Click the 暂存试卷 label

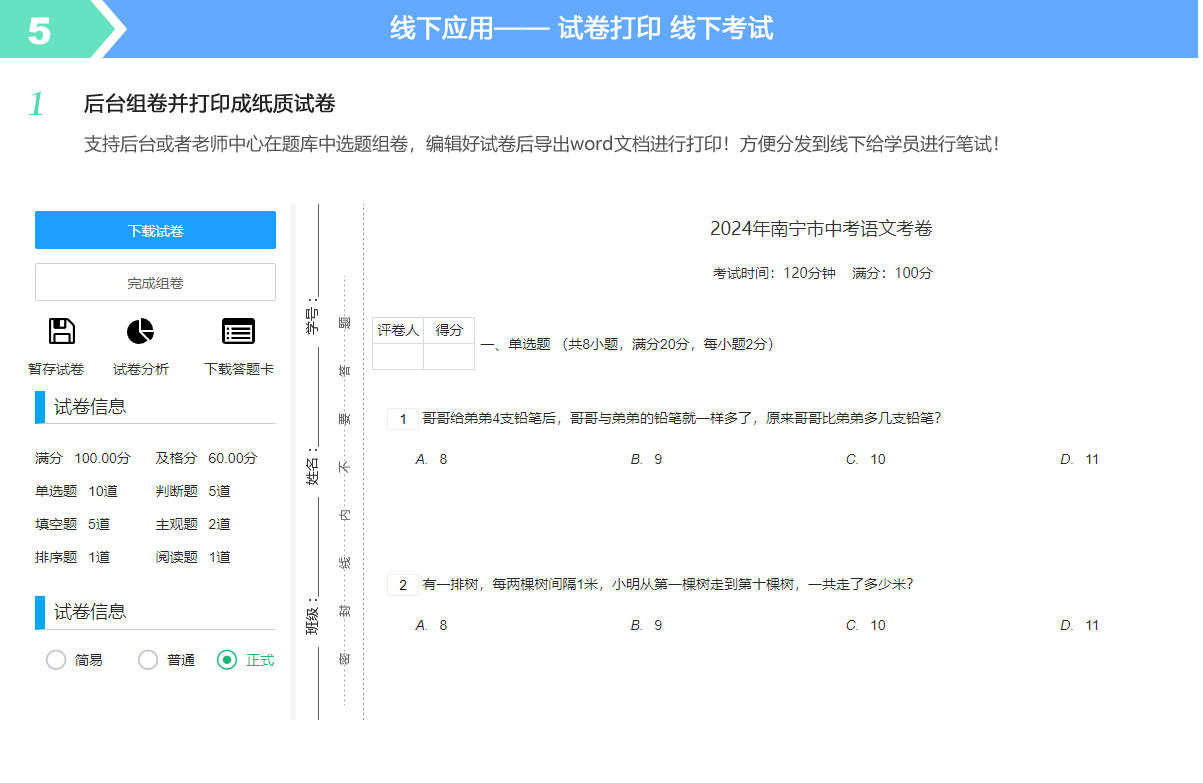pos(56,369)
